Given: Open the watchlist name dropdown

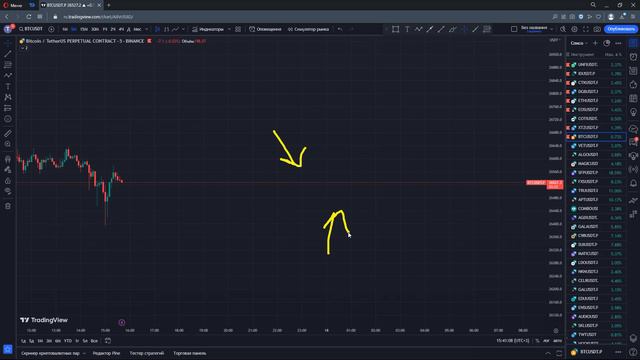Looking at the screenshot, I should [579, 43].
